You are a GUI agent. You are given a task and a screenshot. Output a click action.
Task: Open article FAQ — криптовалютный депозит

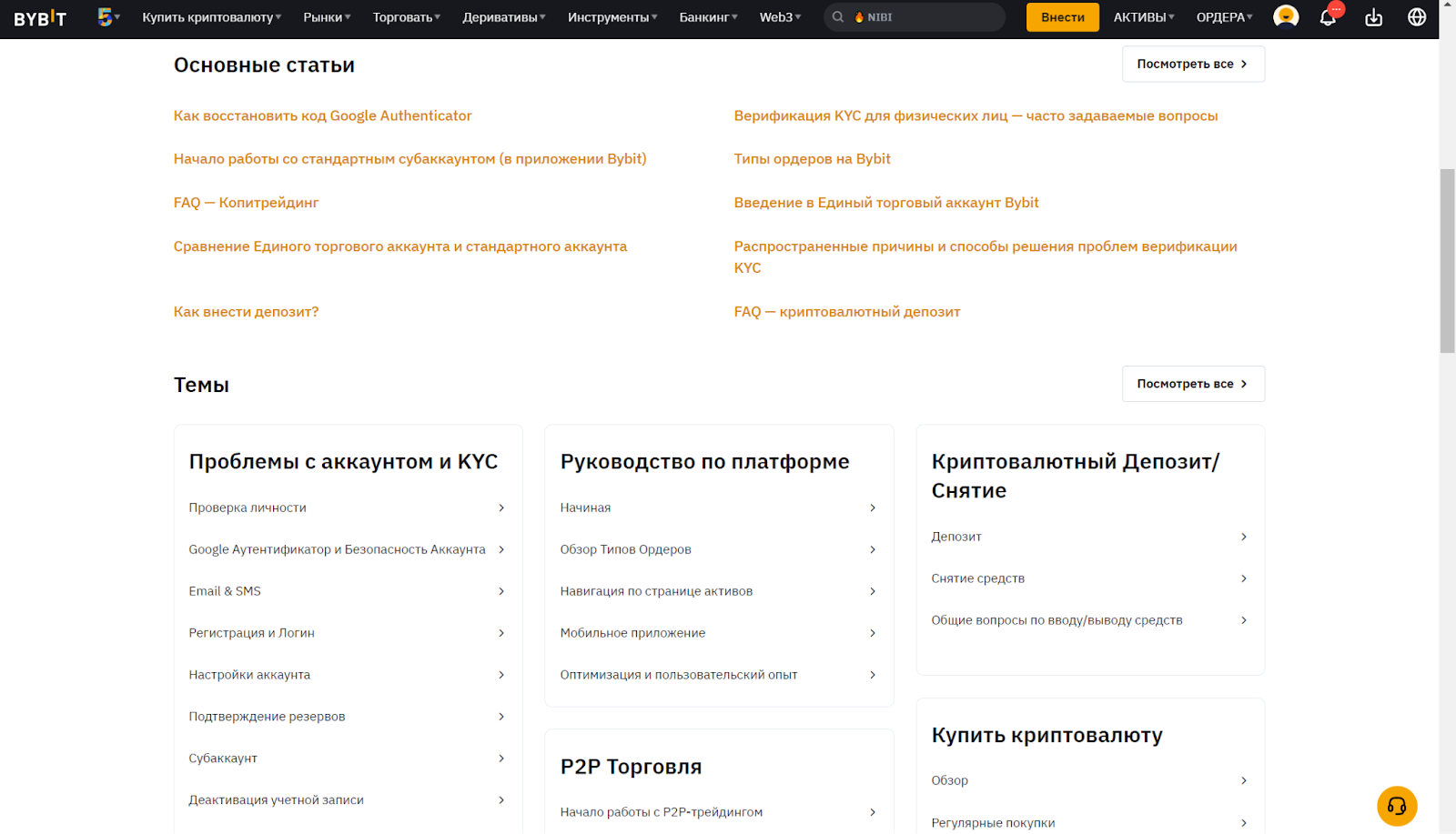(x=847, y=311)
